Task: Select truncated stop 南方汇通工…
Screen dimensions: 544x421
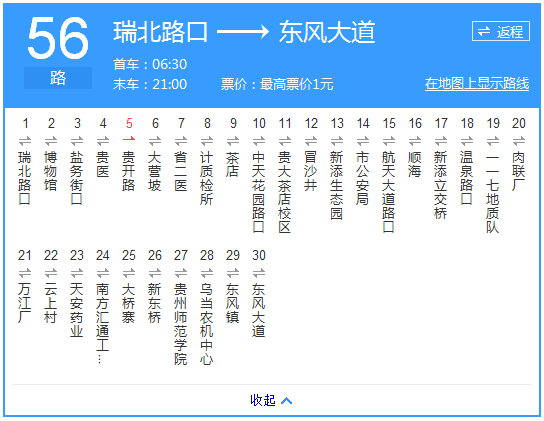Action: [103, 323]
